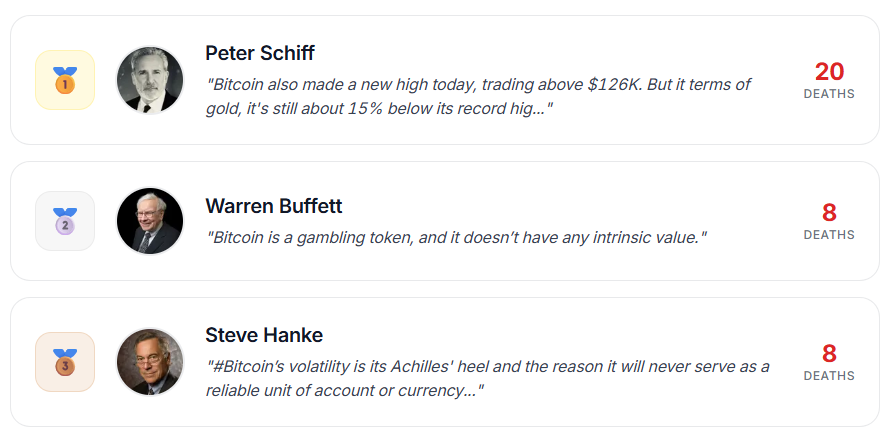The height and width of the screenshot is (437, 887).
Task: Click the DEATHS label in Buffett's row
Action: pos(829,235)
